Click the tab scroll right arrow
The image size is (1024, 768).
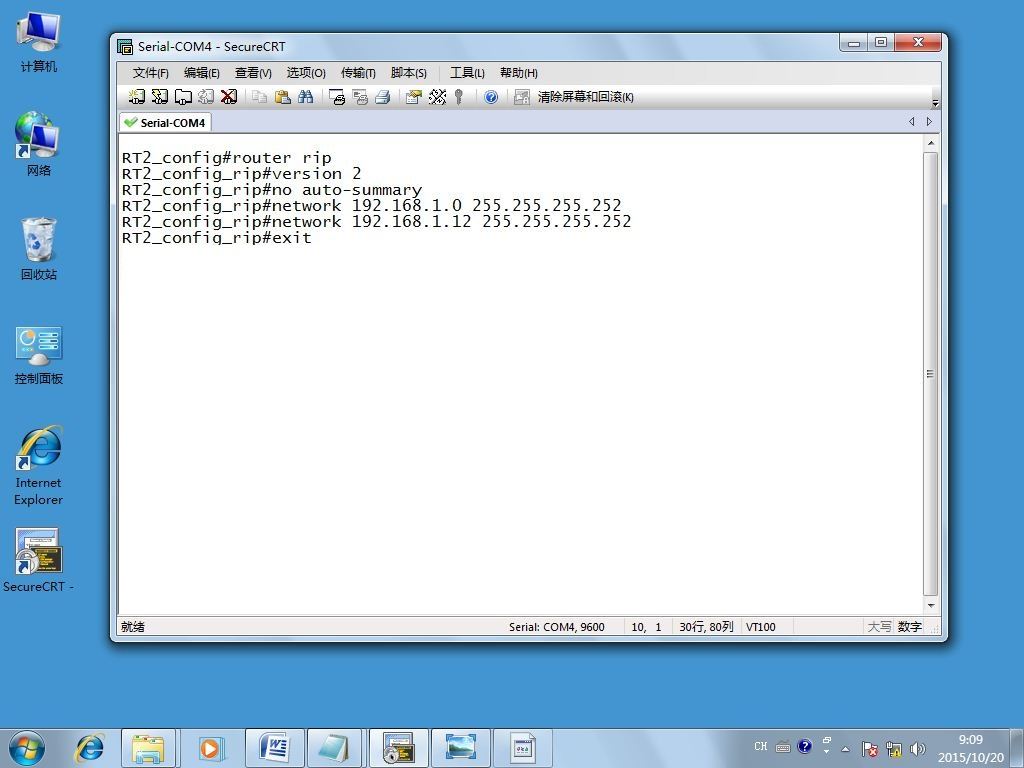click(929, 121)
